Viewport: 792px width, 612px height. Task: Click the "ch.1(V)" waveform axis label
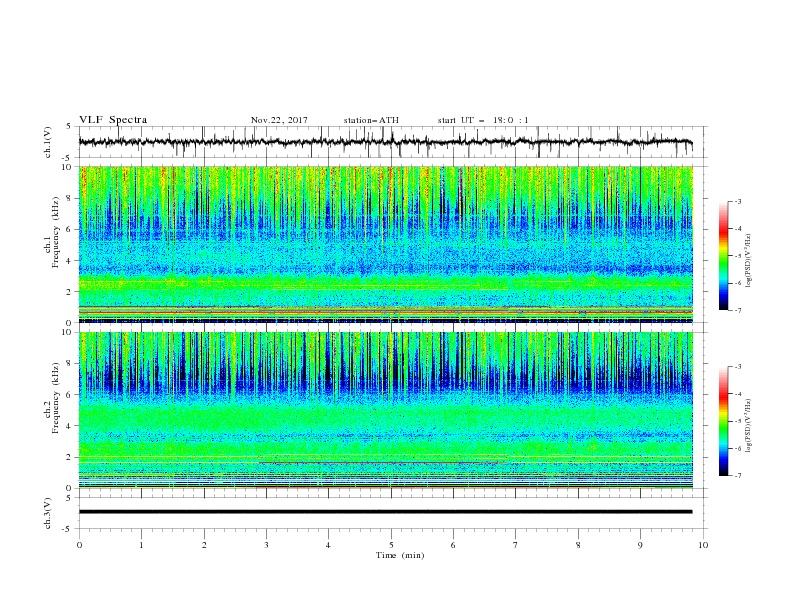tap(48, 142)
